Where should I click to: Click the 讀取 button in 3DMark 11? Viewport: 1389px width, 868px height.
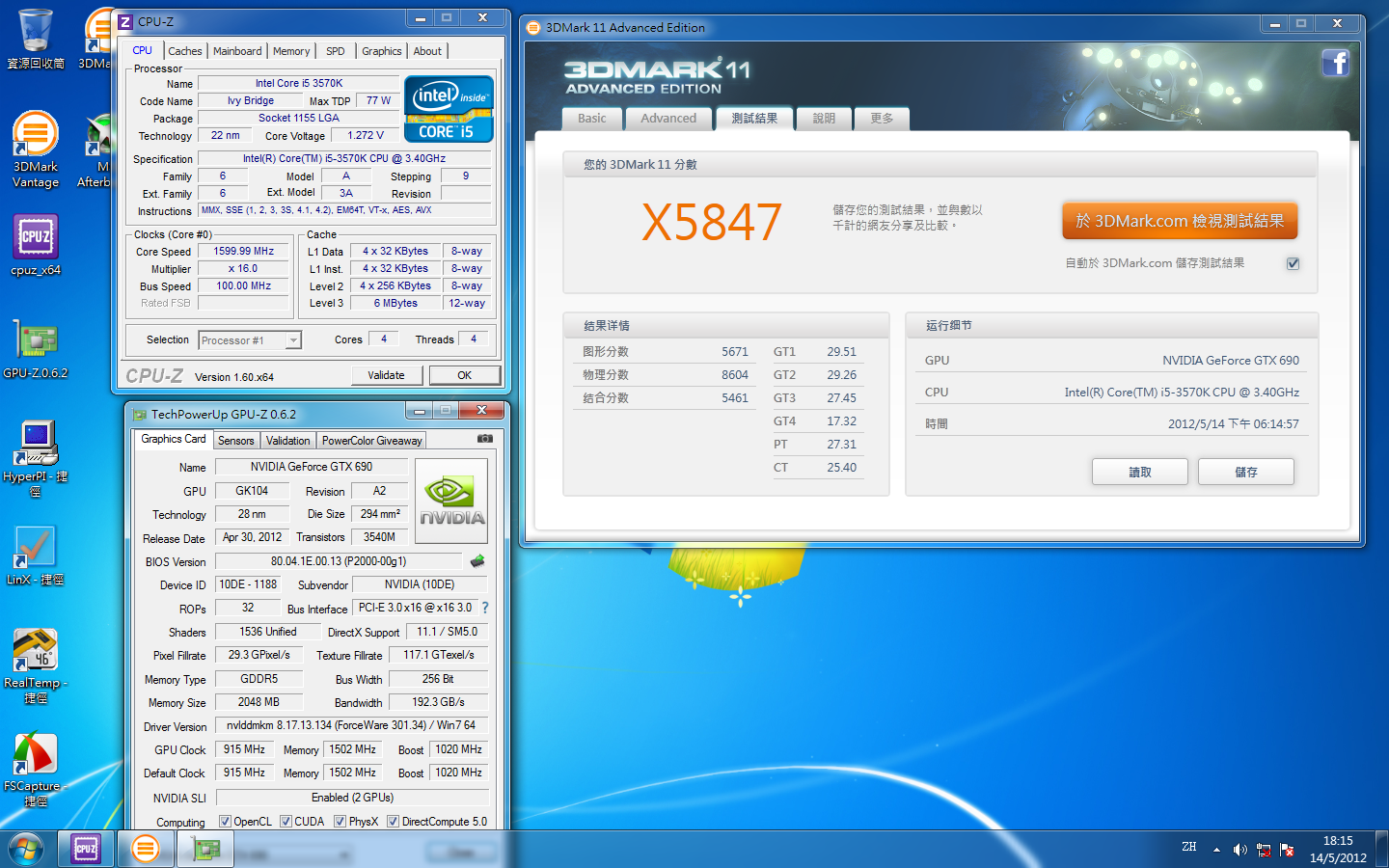[x=1140, y=472]
